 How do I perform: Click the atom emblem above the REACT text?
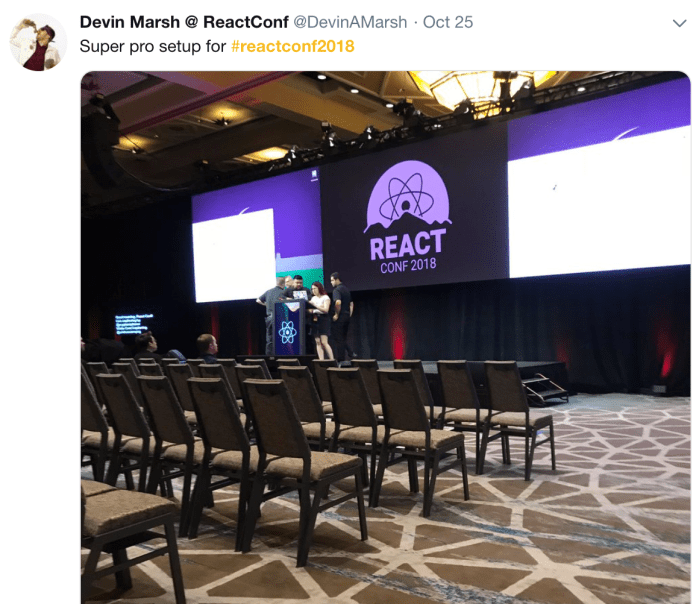(x=407, y=197)
